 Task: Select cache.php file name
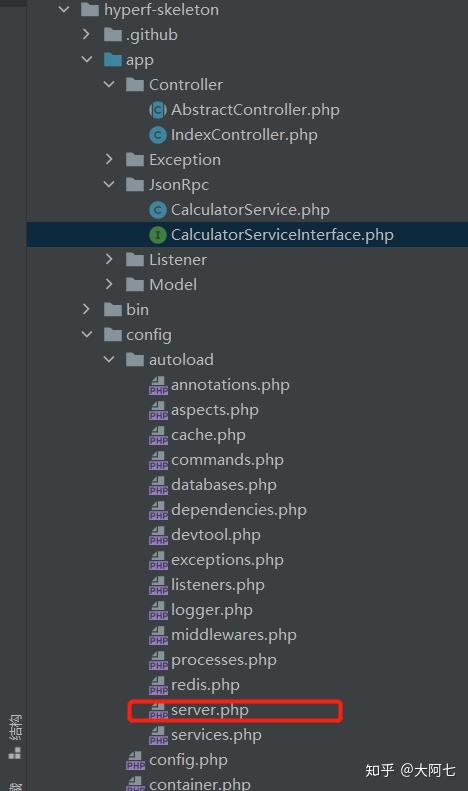click(x=208, y=435)
